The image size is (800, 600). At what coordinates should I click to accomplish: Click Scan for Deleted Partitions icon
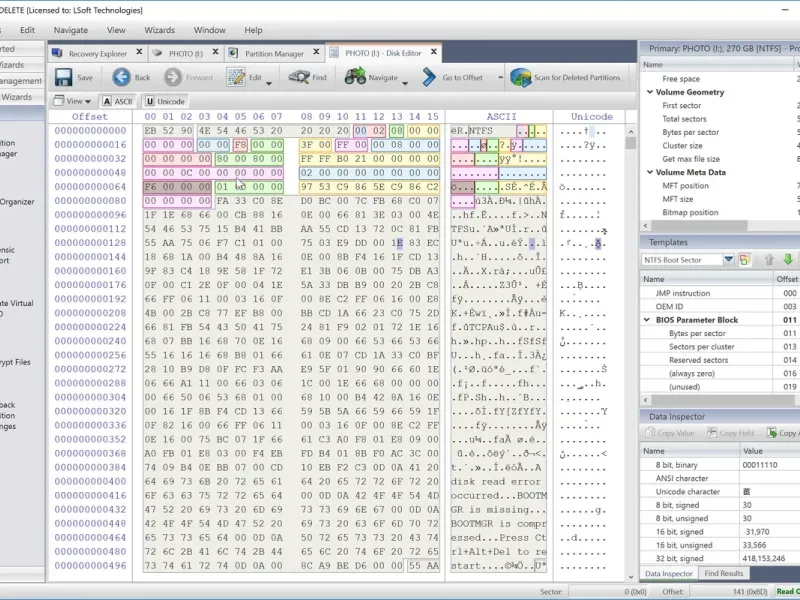click(520, 77)
